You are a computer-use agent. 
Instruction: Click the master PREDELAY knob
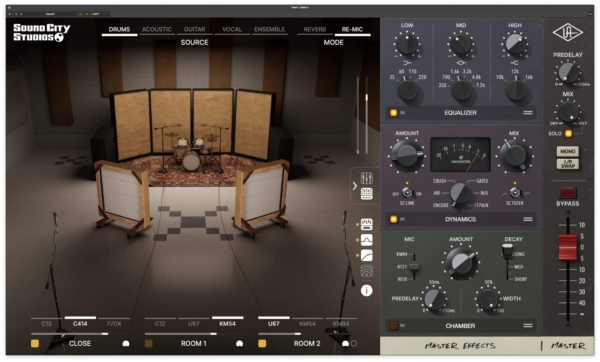click(568, 73)
